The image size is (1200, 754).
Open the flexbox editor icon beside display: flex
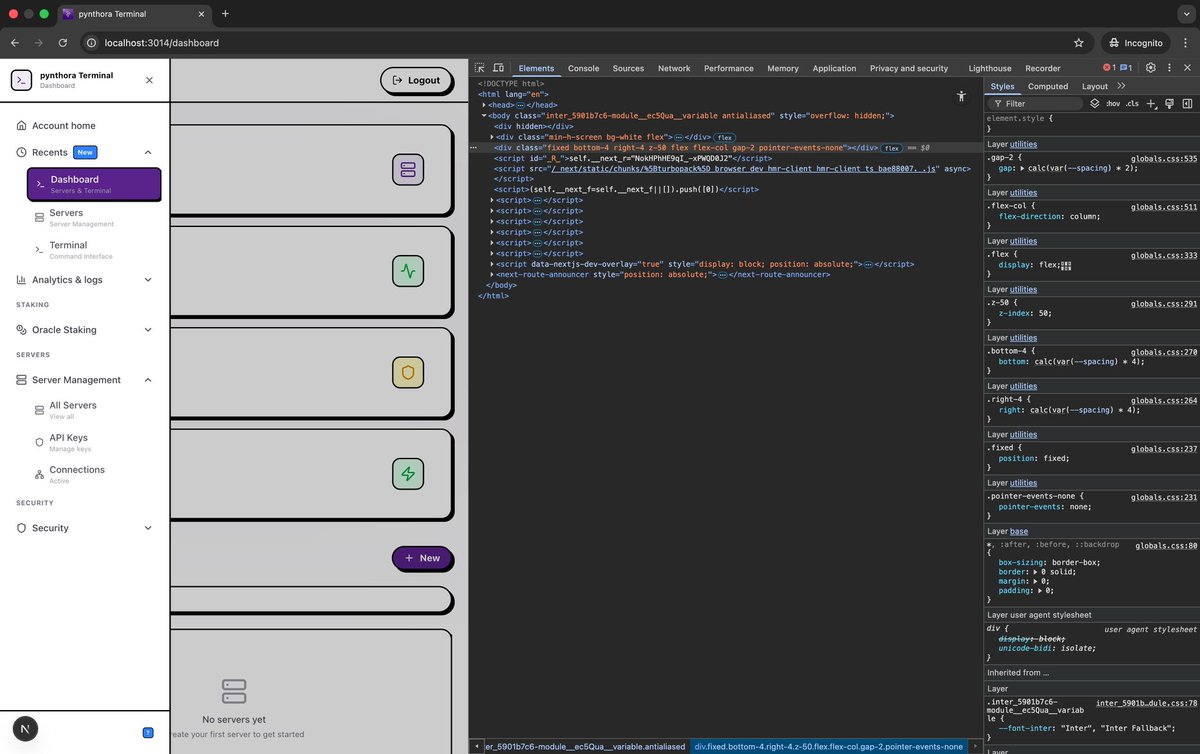tap(1065, 265)
